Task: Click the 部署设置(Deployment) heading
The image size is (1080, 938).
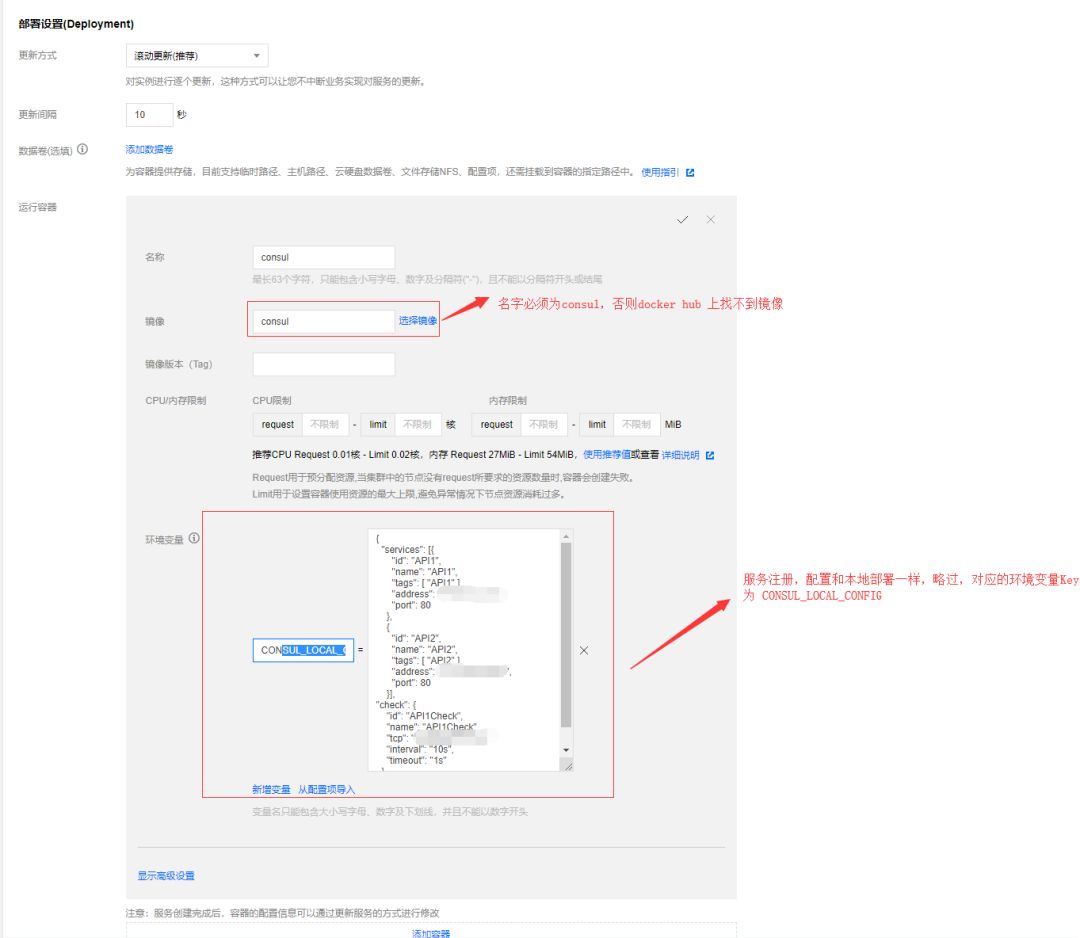Action: 76,23
